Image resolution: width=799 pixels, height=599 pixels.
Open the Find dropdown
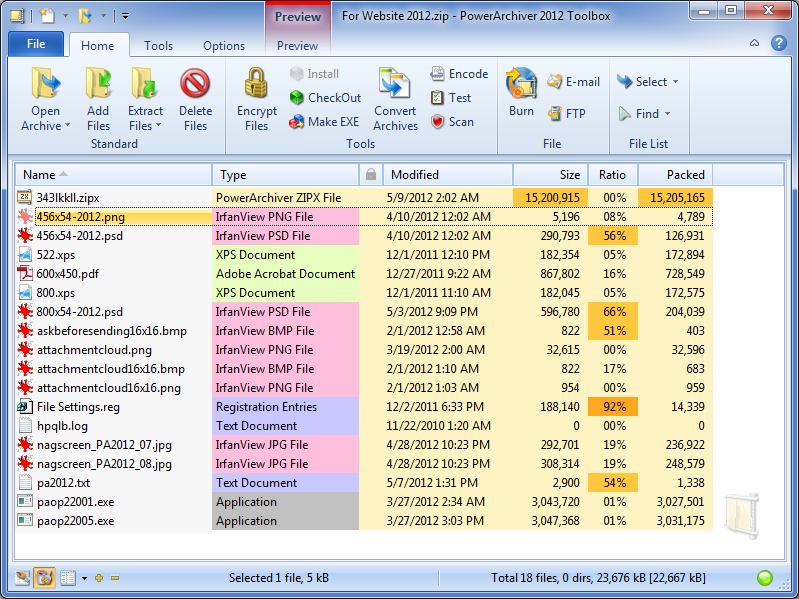click(x=667, y=114)
